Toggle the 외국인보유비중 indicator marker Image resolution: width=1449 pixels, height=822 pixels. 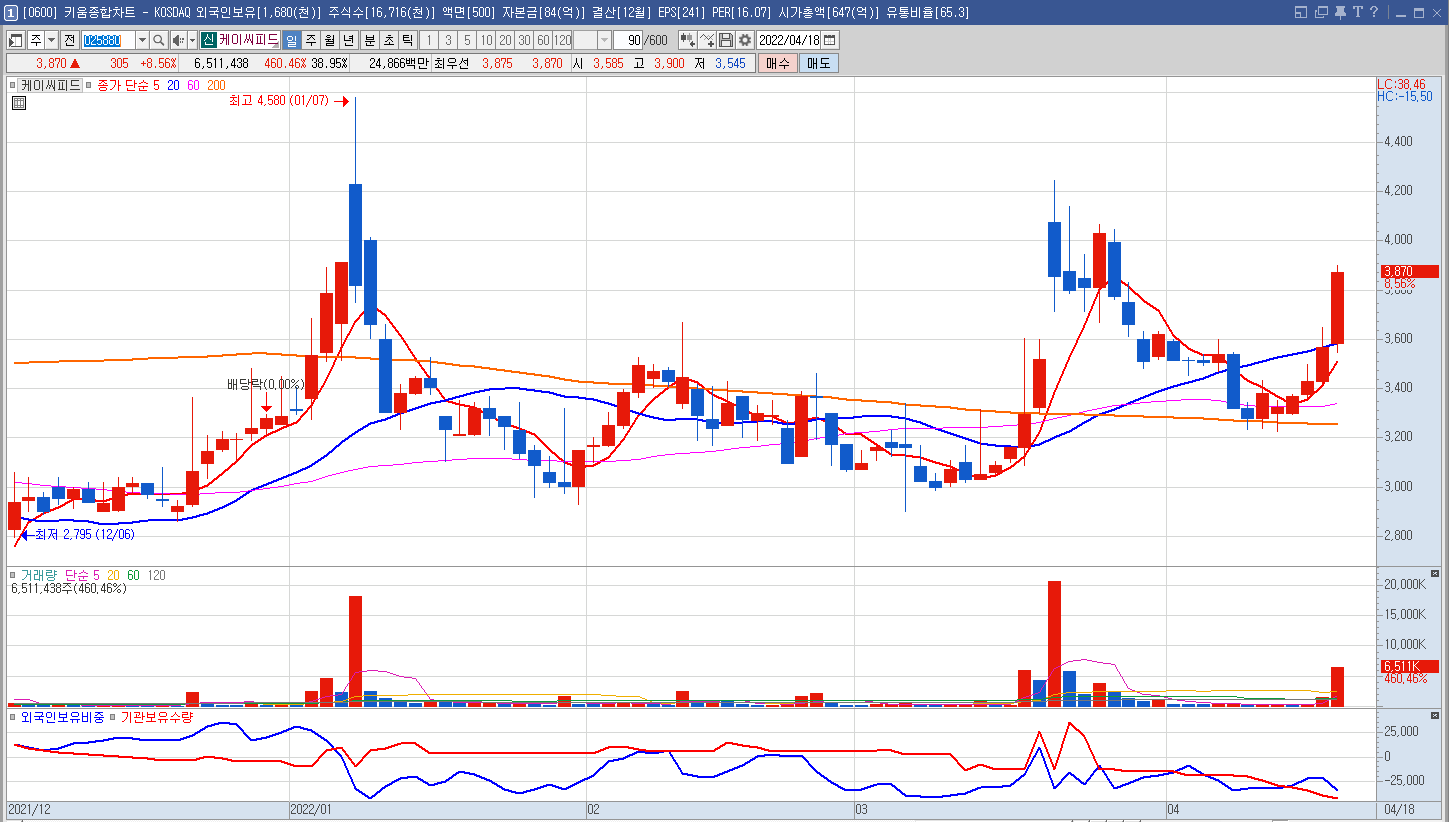(x=14, y=717)
